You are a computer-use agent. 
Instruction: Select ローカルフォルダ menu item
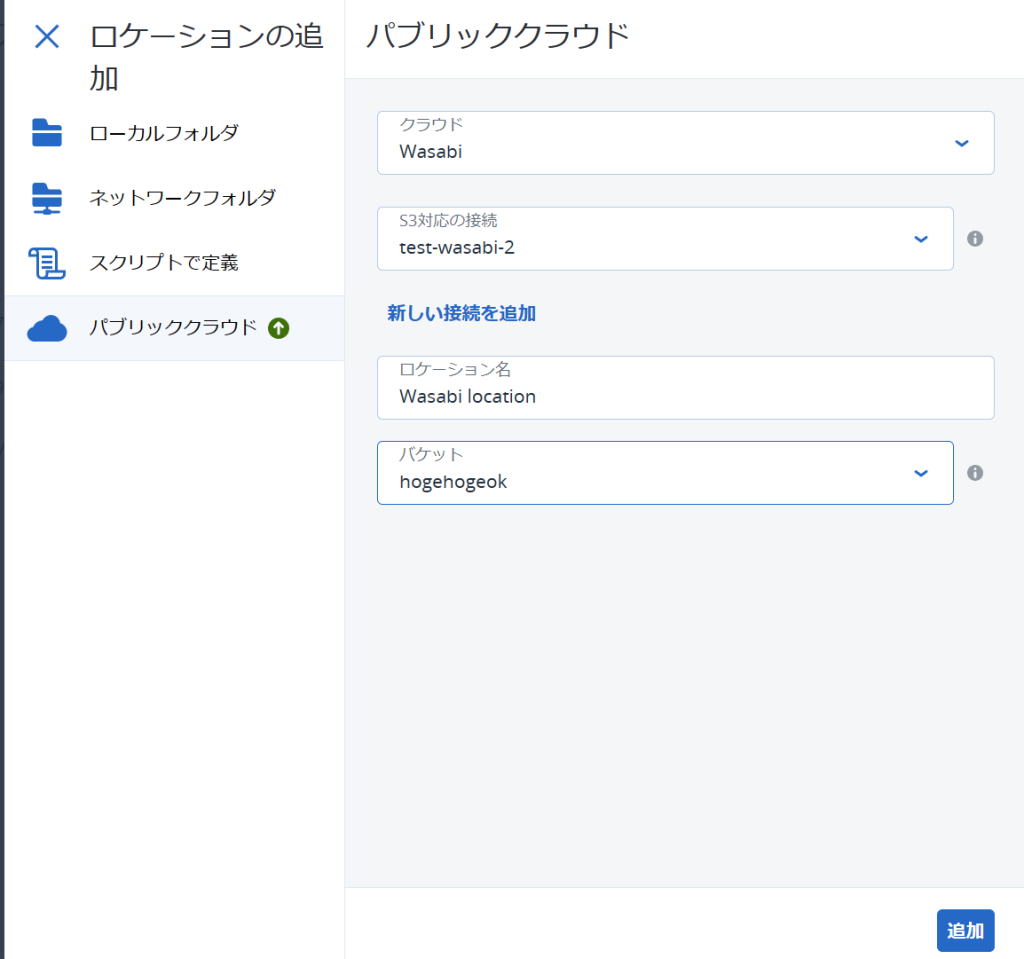point(174,133)
